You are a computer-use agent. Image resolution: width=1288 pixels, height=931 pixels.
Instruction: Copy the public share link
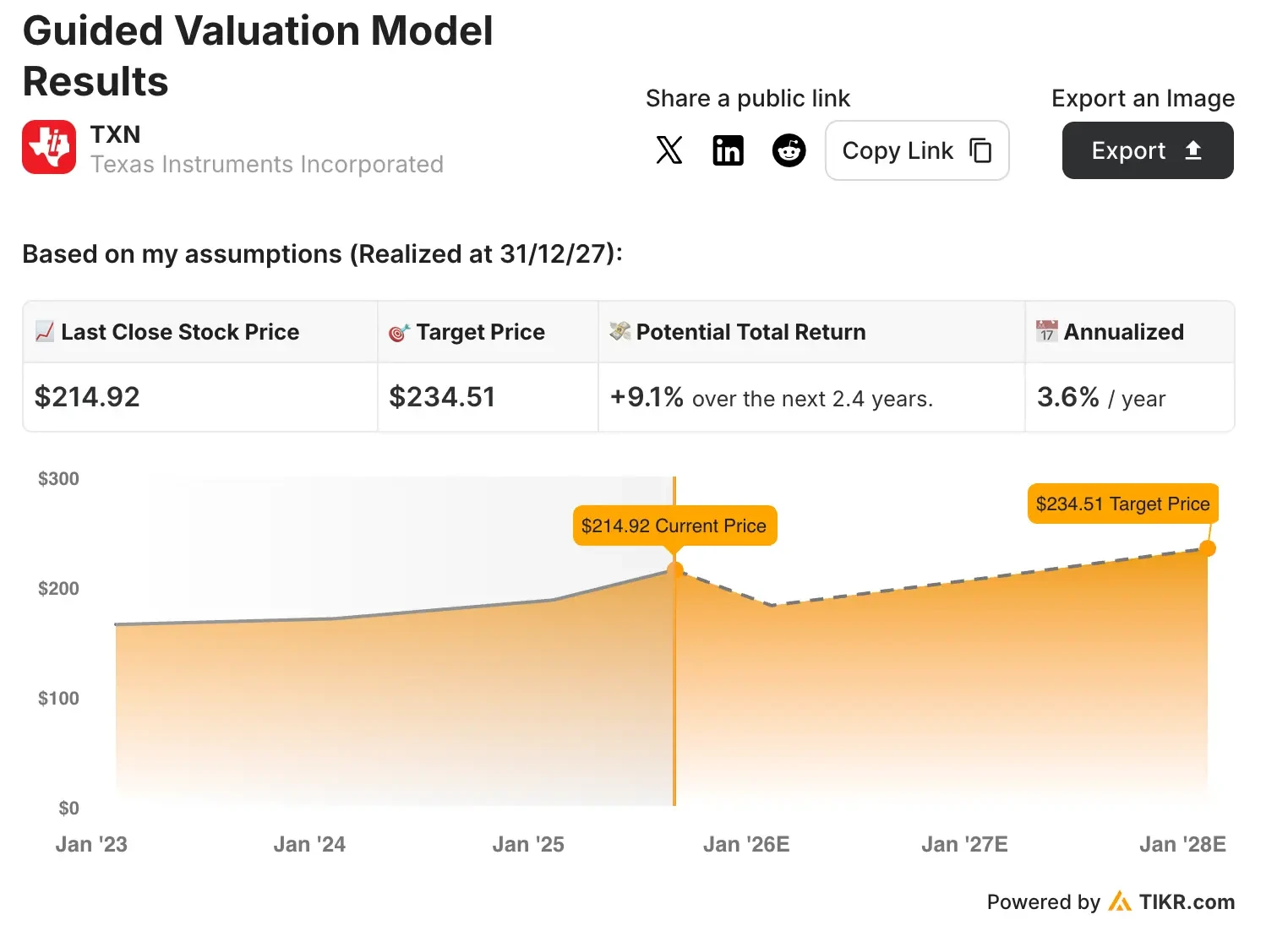coord(917,150)
